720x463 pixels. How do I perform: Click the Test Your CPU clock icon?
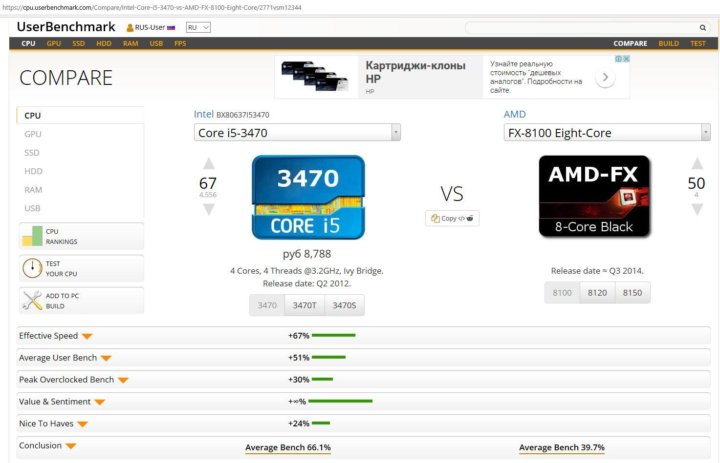pyautogui.click(x=31, y=268)
